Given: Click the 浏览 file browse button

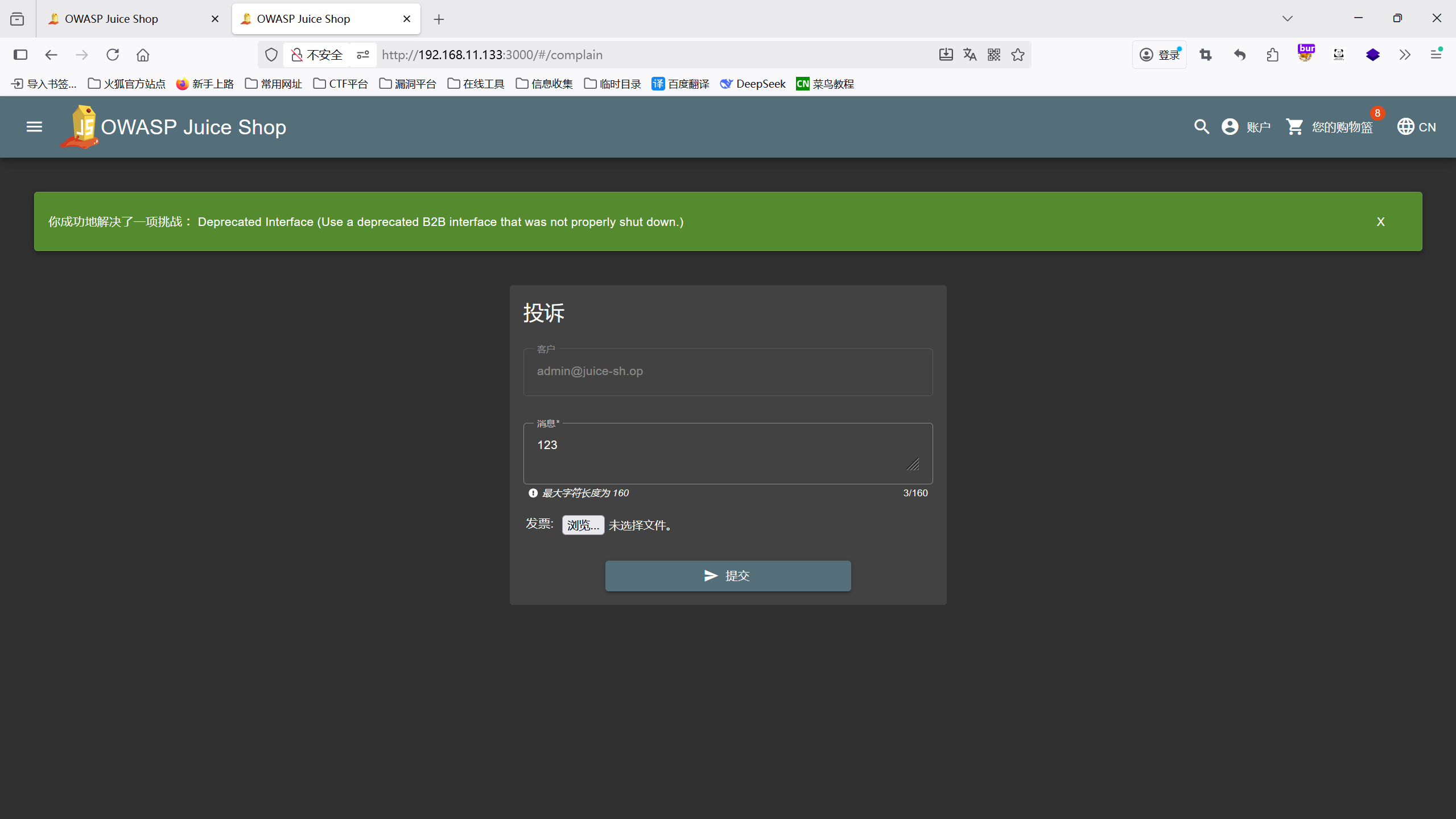Looking at the screenshot, I should tap(583, 525).
